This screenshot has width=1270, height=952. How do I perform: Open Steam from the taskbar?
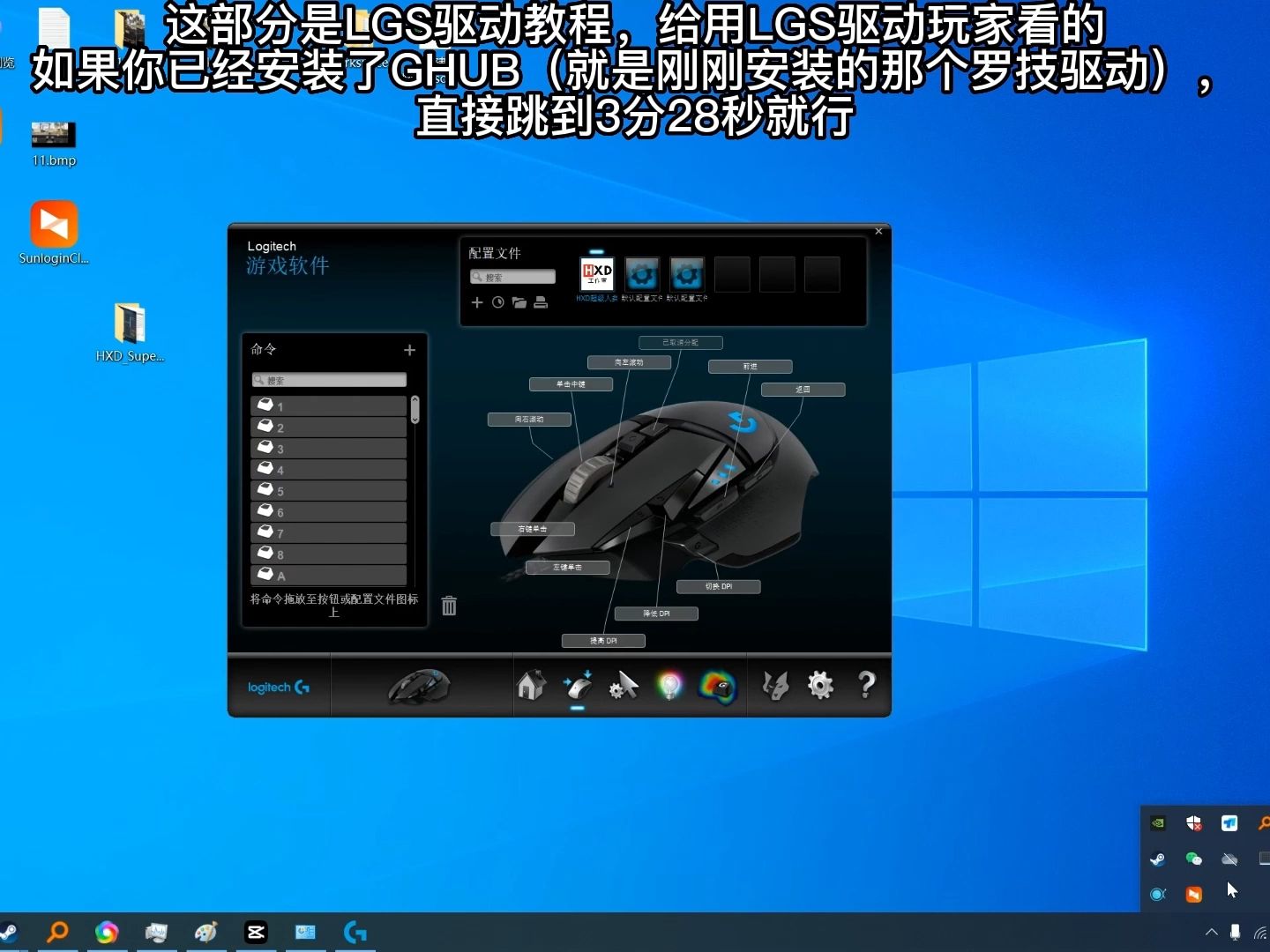(x=9, y=933)
